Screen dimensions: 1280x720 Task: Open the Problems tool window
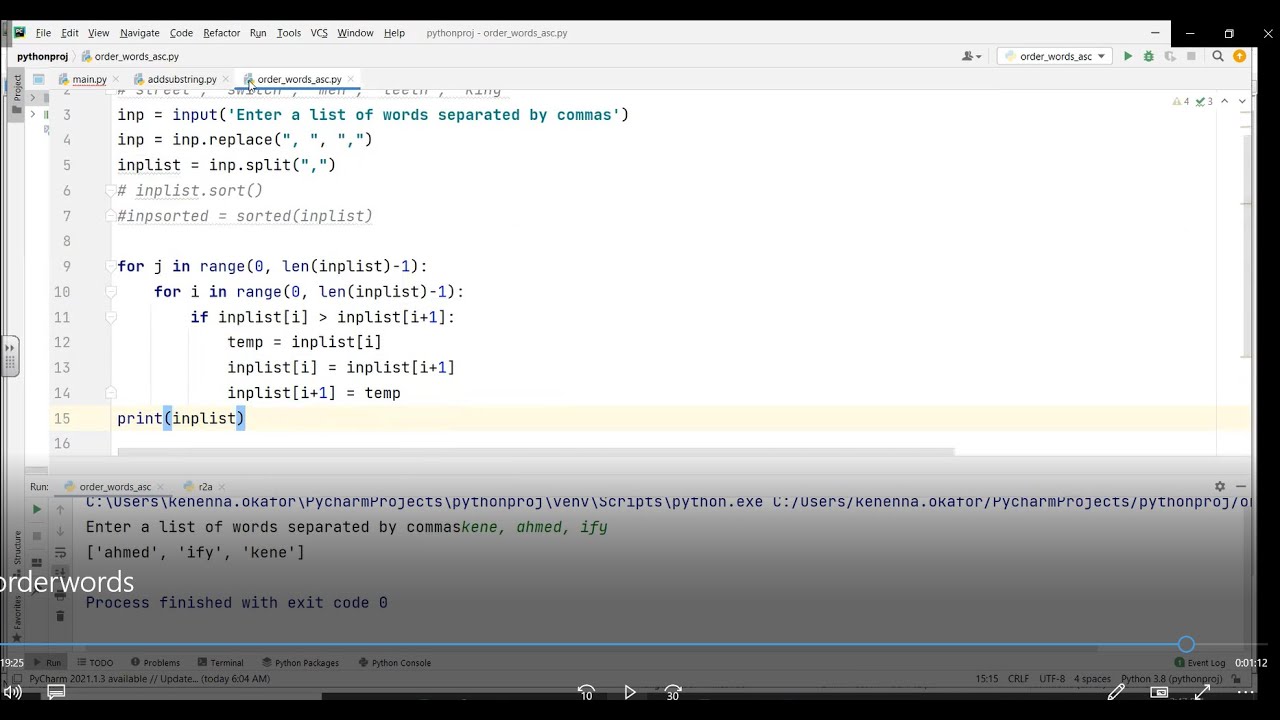pos(155,662)
